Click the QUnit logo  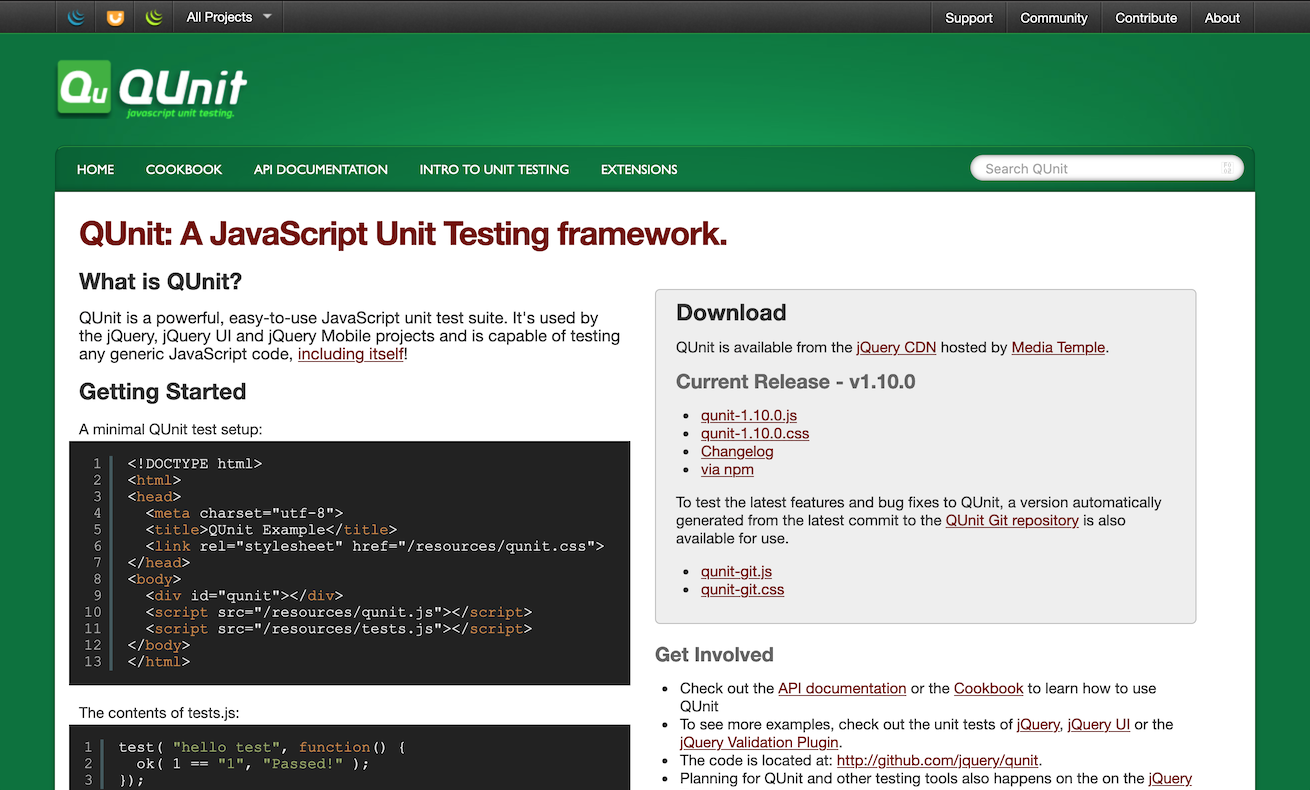pos(152,89)
